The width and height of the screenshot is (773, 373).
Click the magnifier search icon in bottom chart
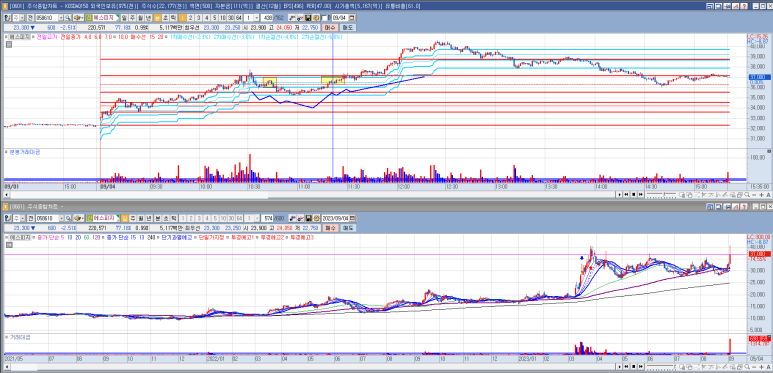point(68,218)
